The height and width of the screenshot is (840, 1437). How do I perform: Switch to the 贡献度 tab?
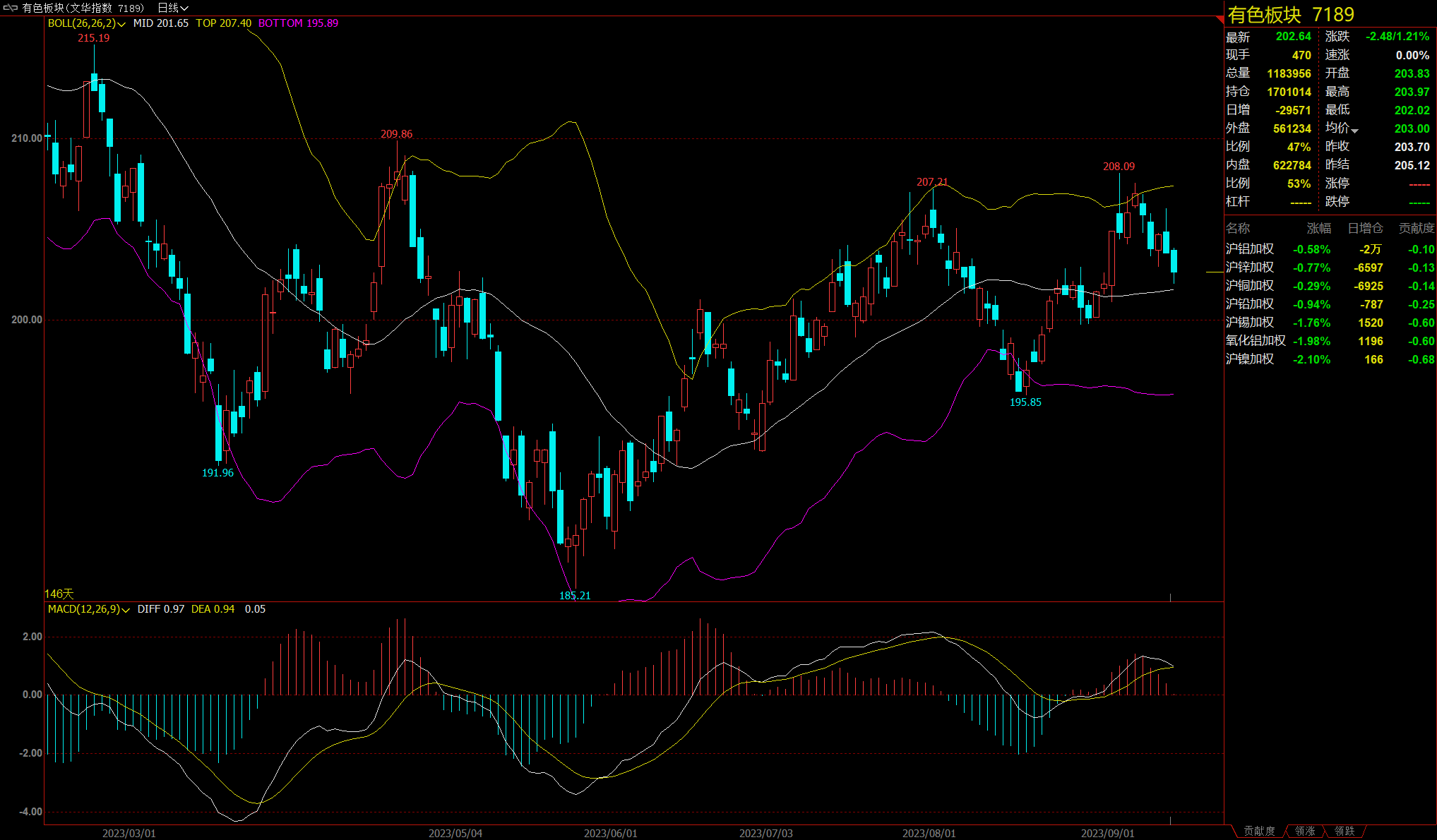pyautogui.click(x=1260, y=831)
